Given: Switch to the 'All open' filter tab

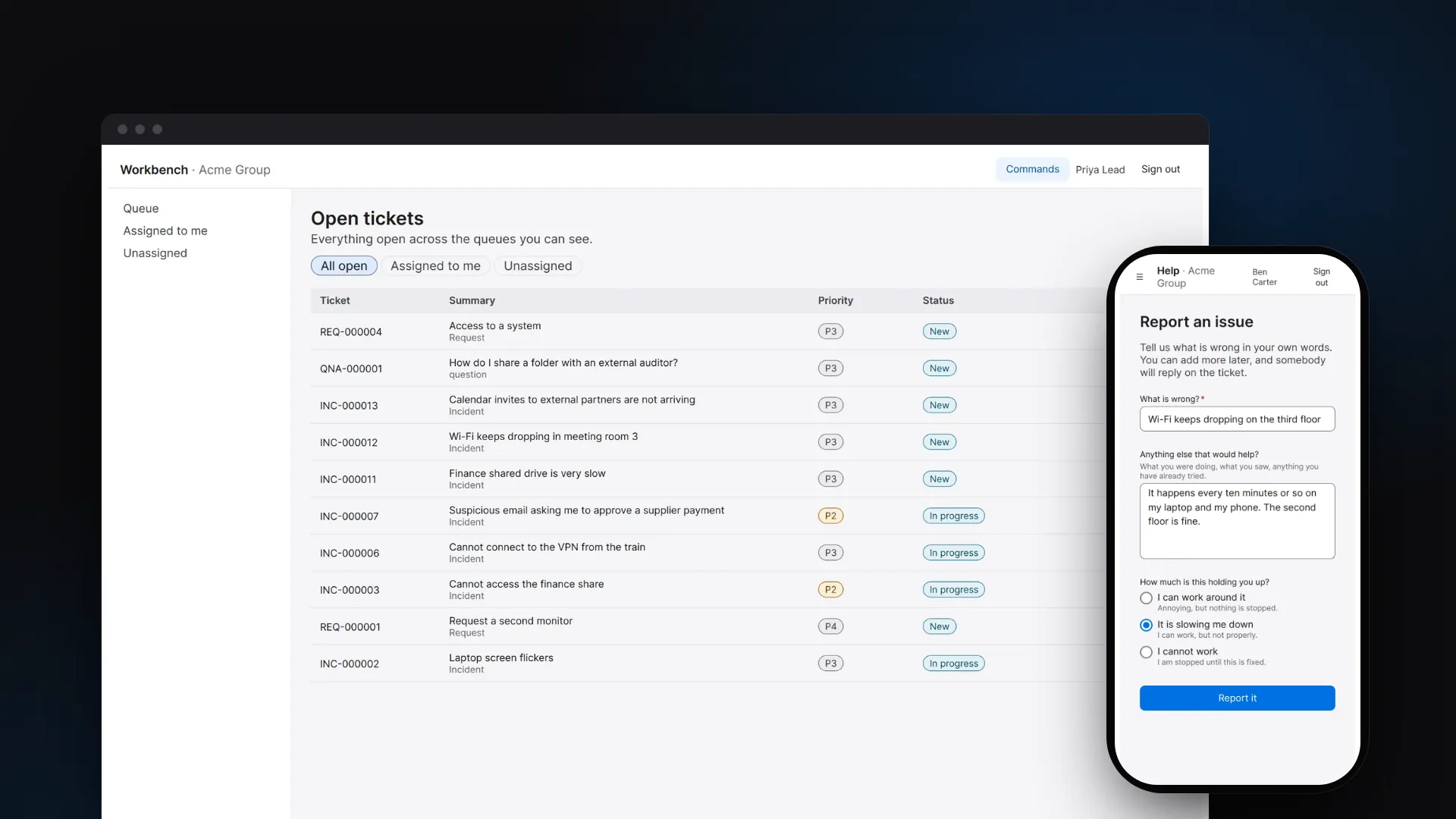Looking at the screenshot, I should (344, 266).
